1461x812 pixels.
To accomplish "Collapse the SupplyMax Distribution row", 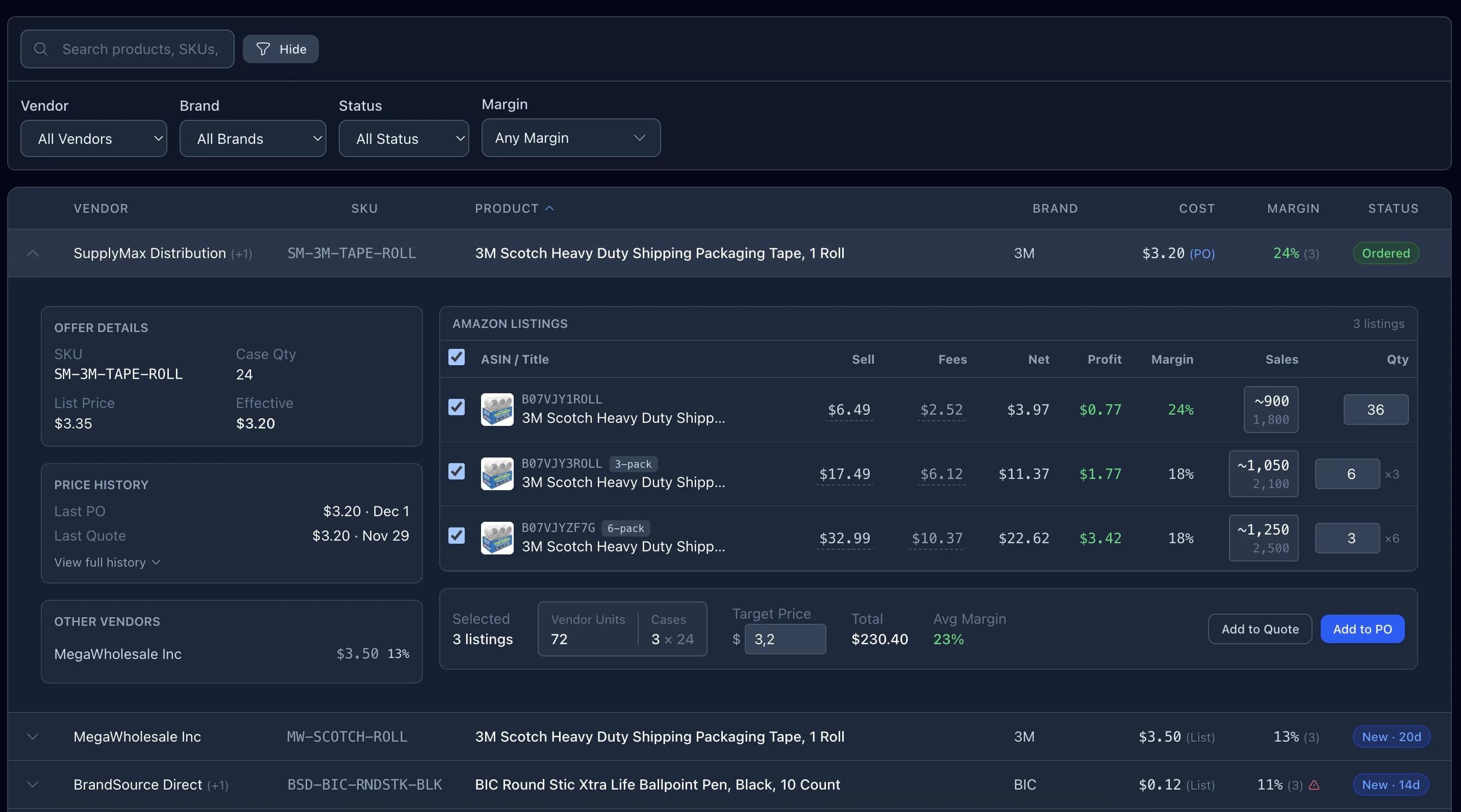I will (32, 253).
